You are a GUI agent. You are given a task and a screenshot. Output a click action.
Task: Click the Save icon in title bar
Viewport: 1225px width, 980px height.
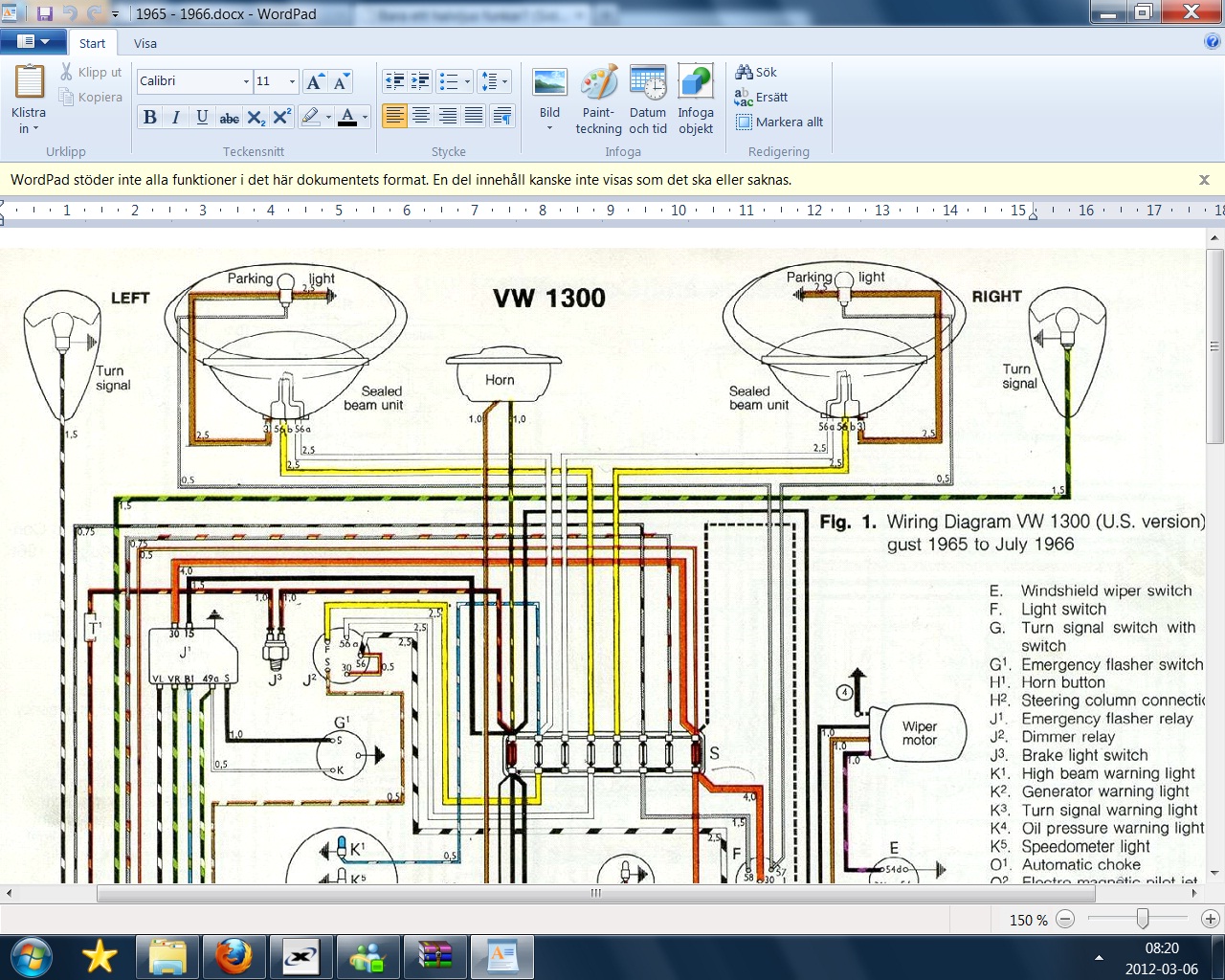point(44,13)
